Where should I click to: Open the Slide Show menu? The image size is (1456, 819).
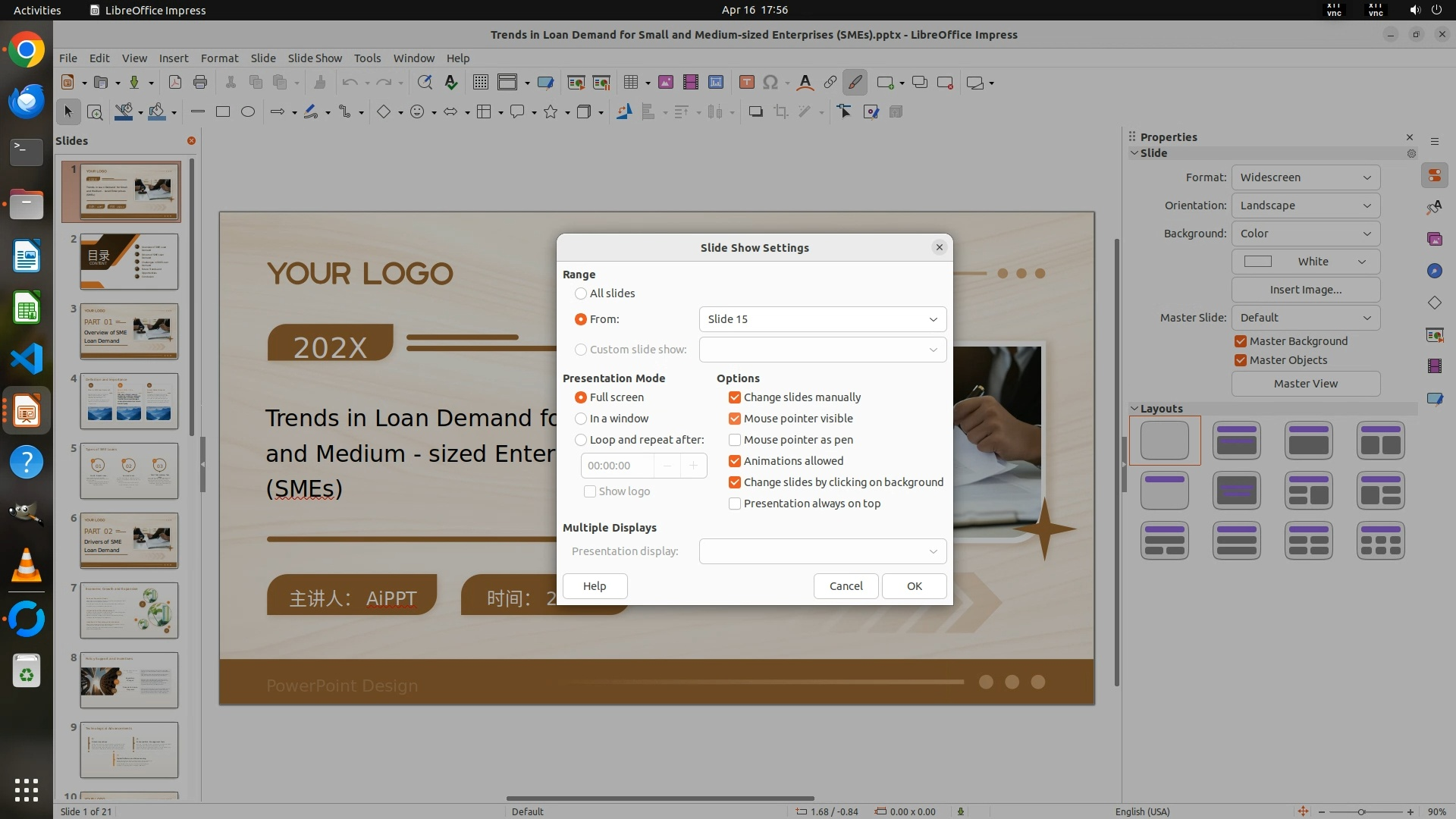pos(314,58)
